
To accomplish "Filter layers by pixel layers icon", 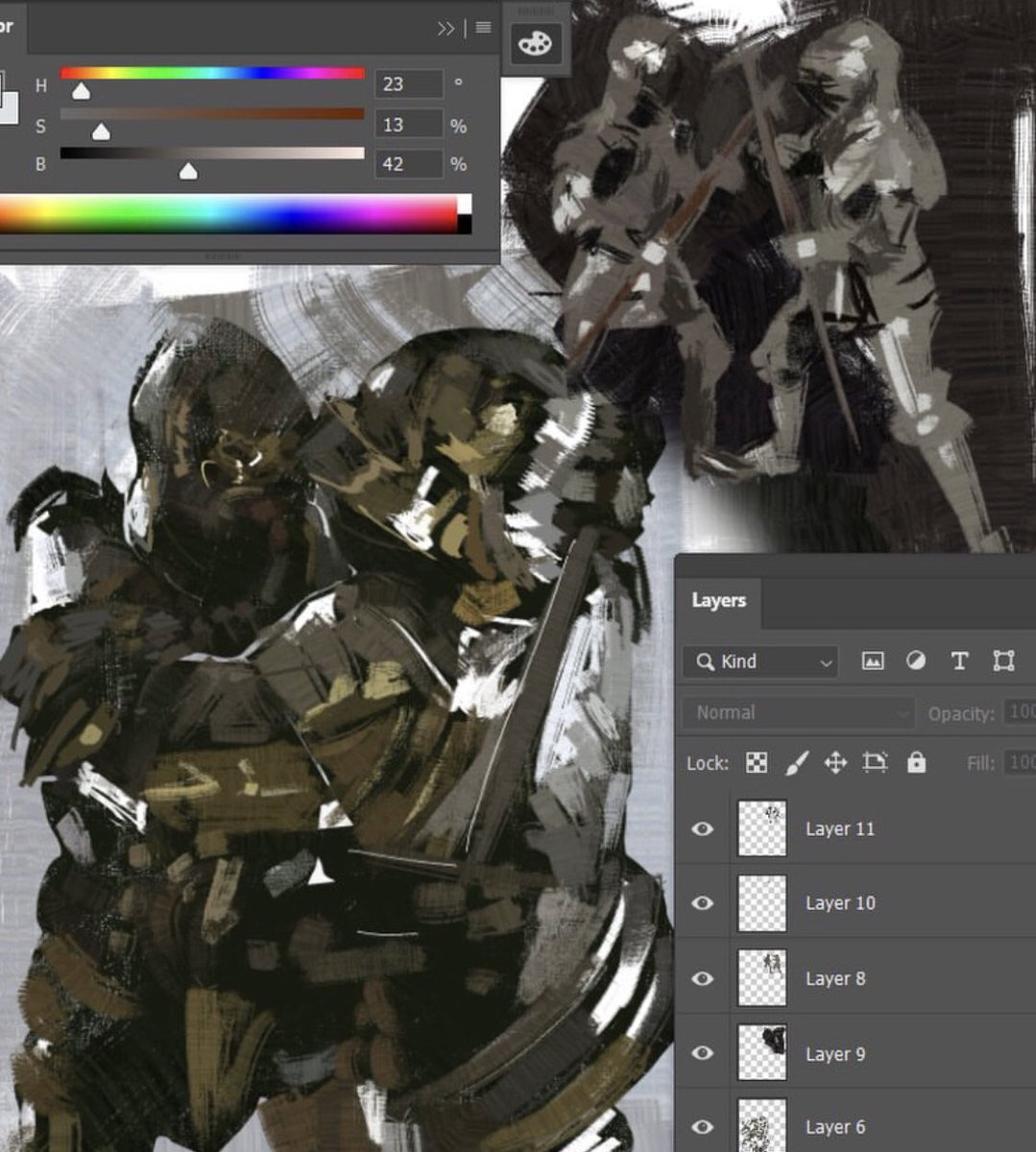I will 872,660.
